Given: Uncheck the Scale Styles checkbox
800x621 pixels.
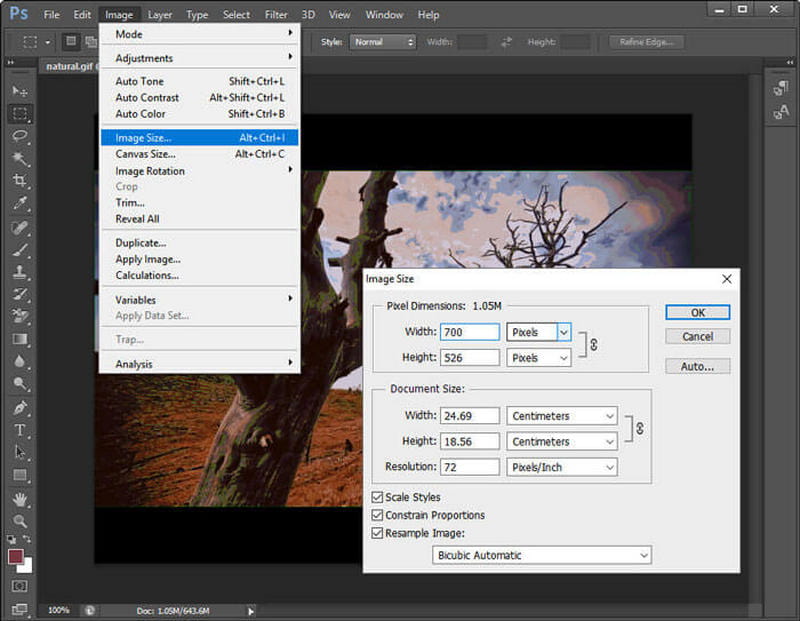Looking at the screenshot, I should (x=377, y=497).
